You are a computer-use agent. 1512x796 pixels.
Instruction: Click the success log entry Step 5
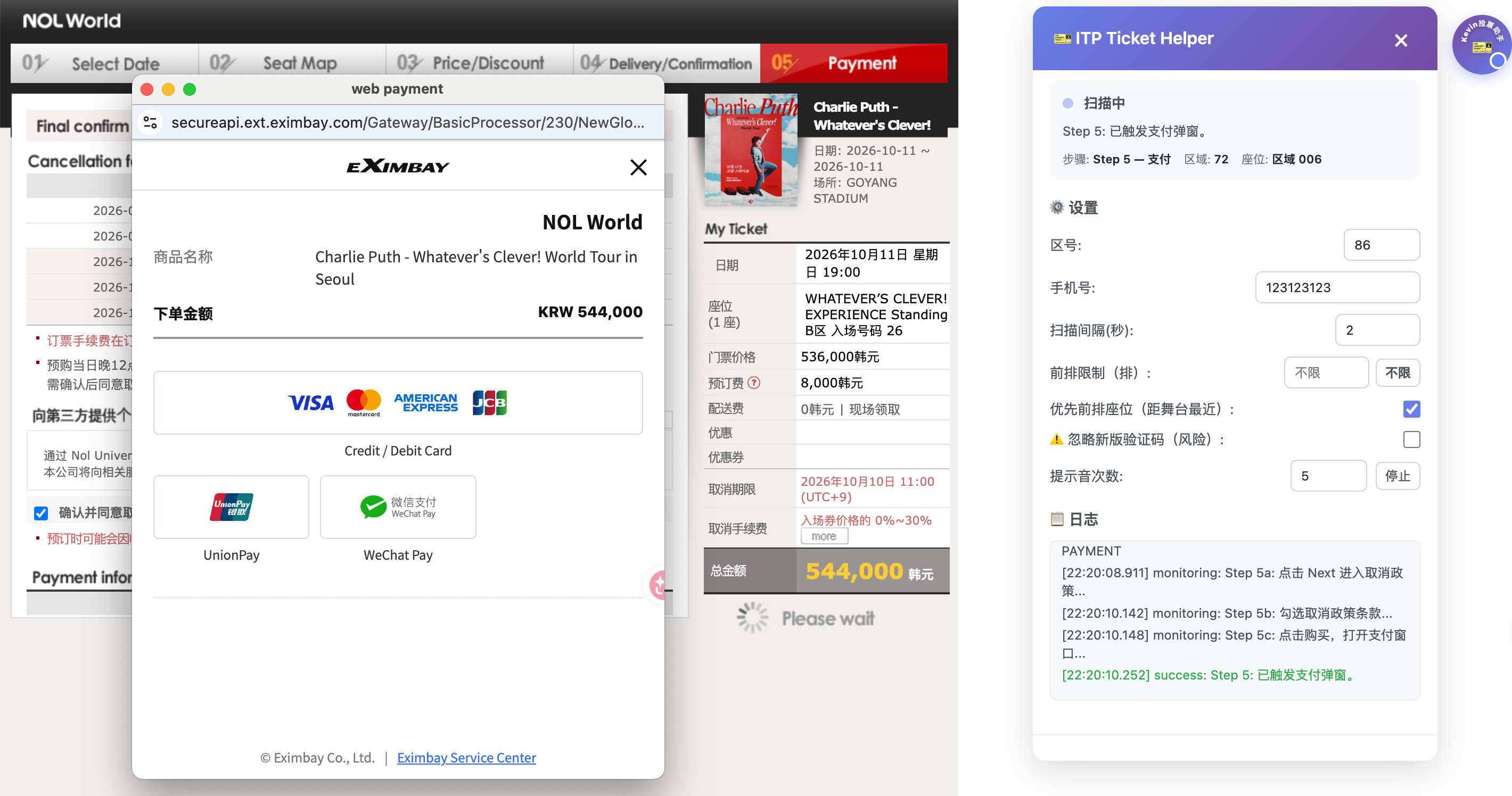1209,675
